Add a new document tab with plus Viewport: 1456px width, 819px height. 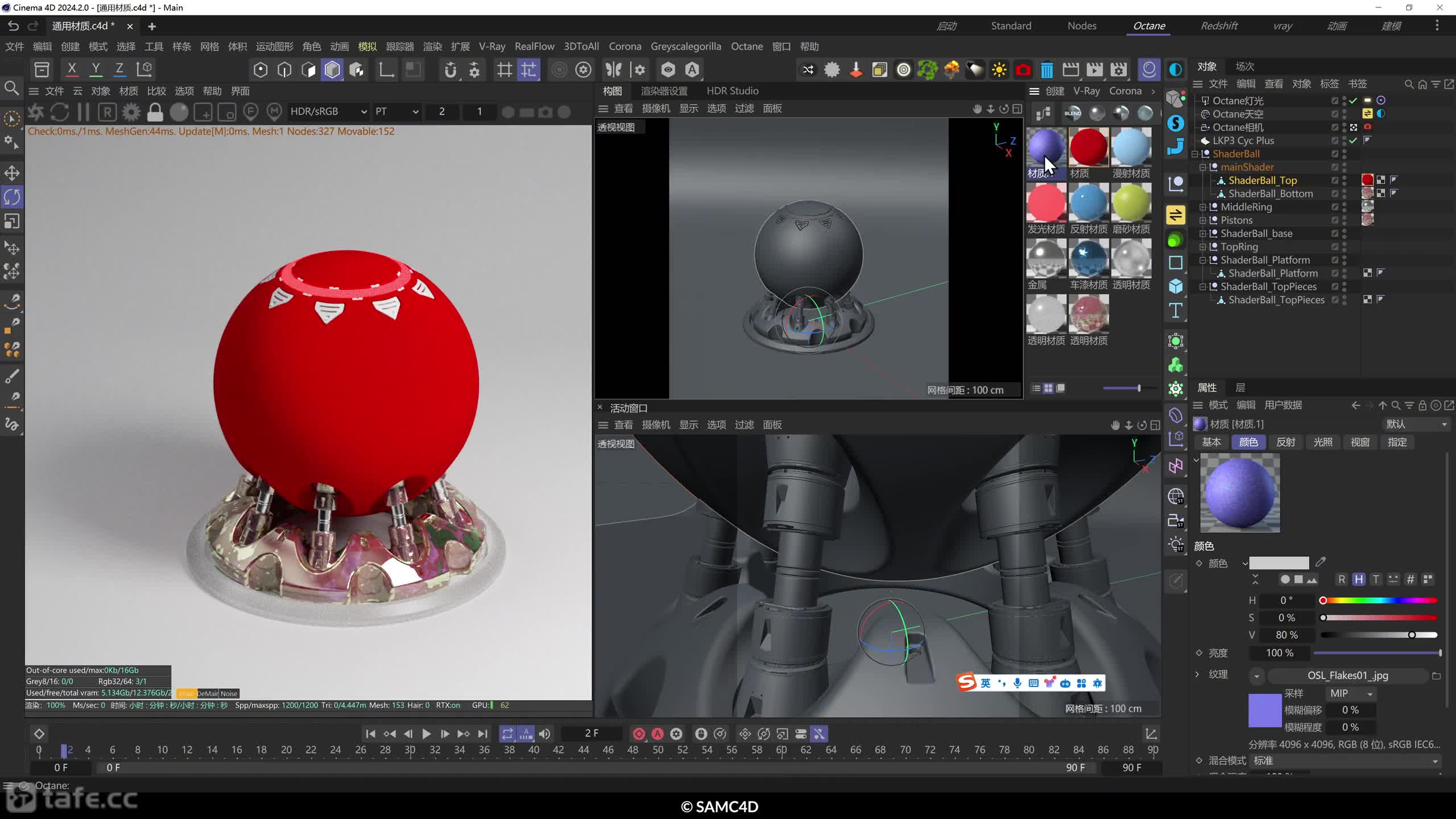(x=152, y=26)
